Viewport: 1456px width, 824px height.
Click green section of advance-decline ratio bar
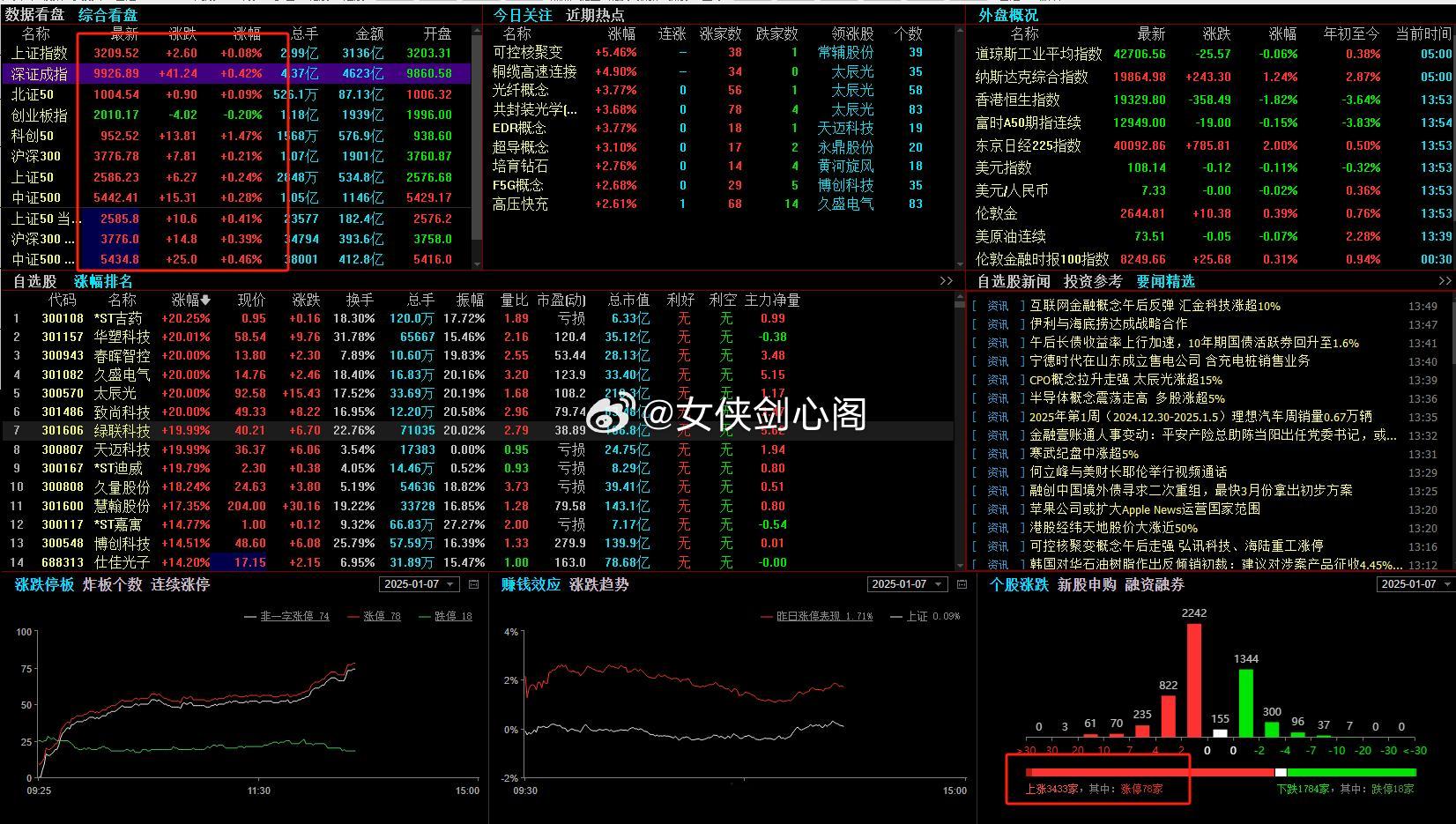(1351, 773)
